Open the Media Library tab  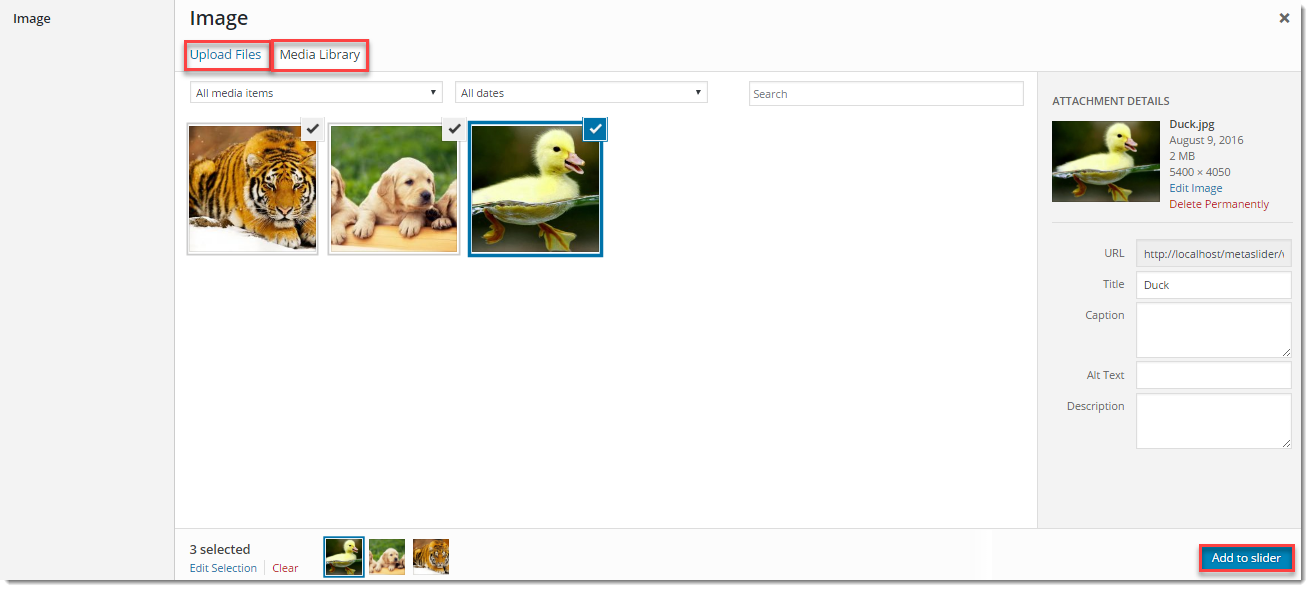(x=320, y=55)
